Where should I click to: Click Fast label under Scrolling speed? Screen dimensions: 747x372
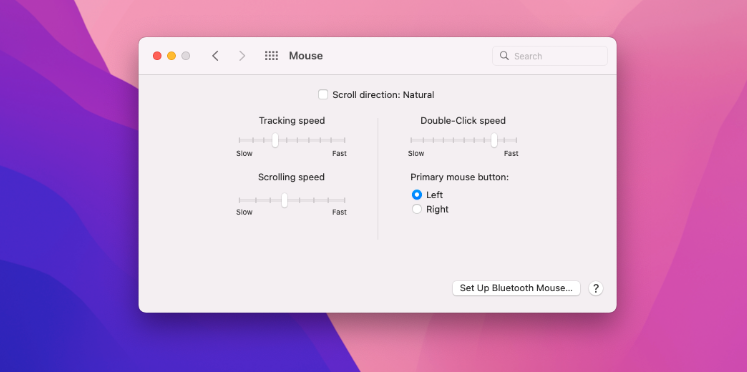coord(339,212)
